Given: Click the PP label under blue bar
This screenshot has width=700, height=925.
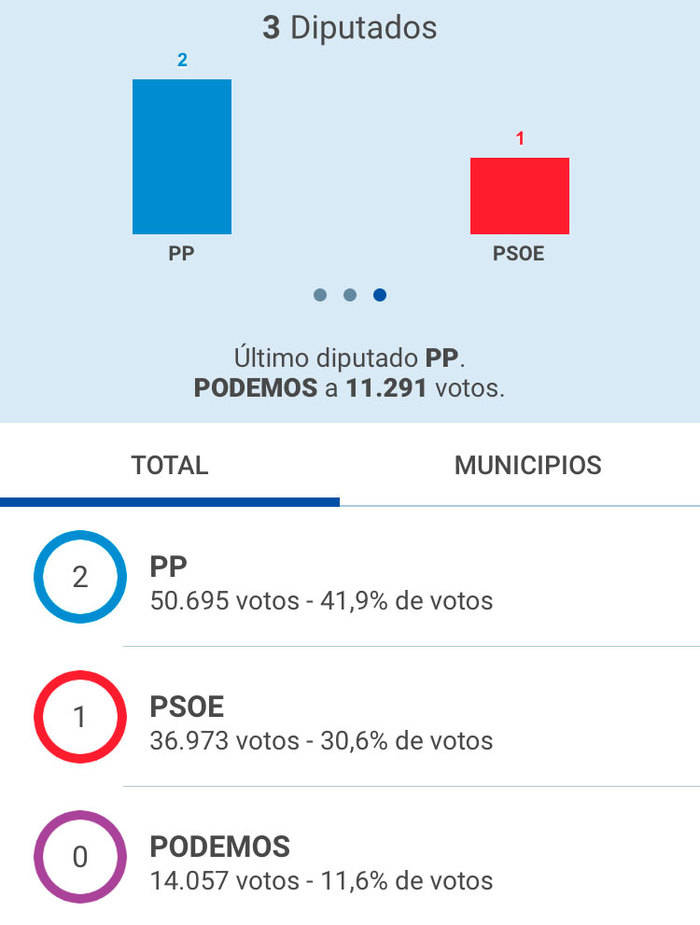Looking at the screenshot, I should coord(181,254).
